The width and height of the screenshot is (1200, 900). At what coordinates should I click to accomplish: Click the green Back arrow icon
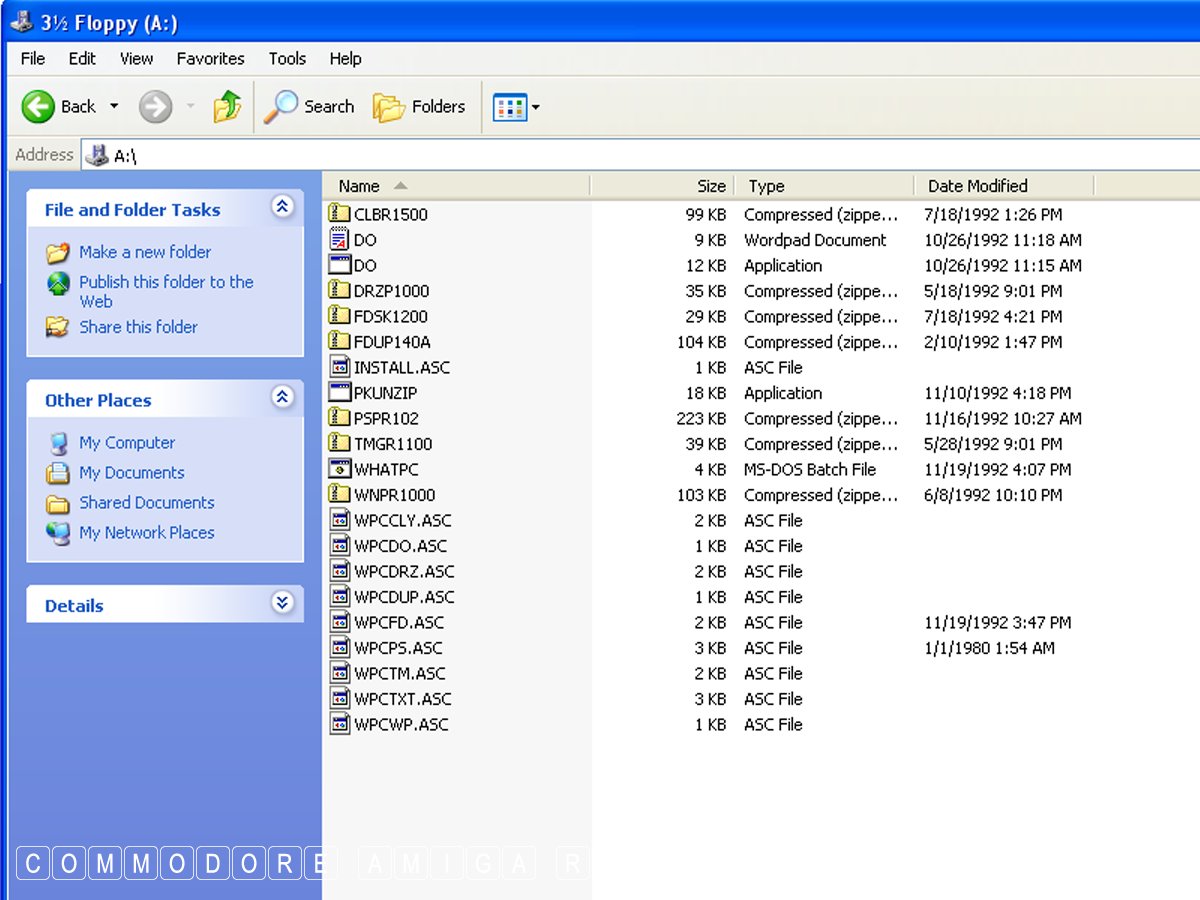tap(38, 106)
